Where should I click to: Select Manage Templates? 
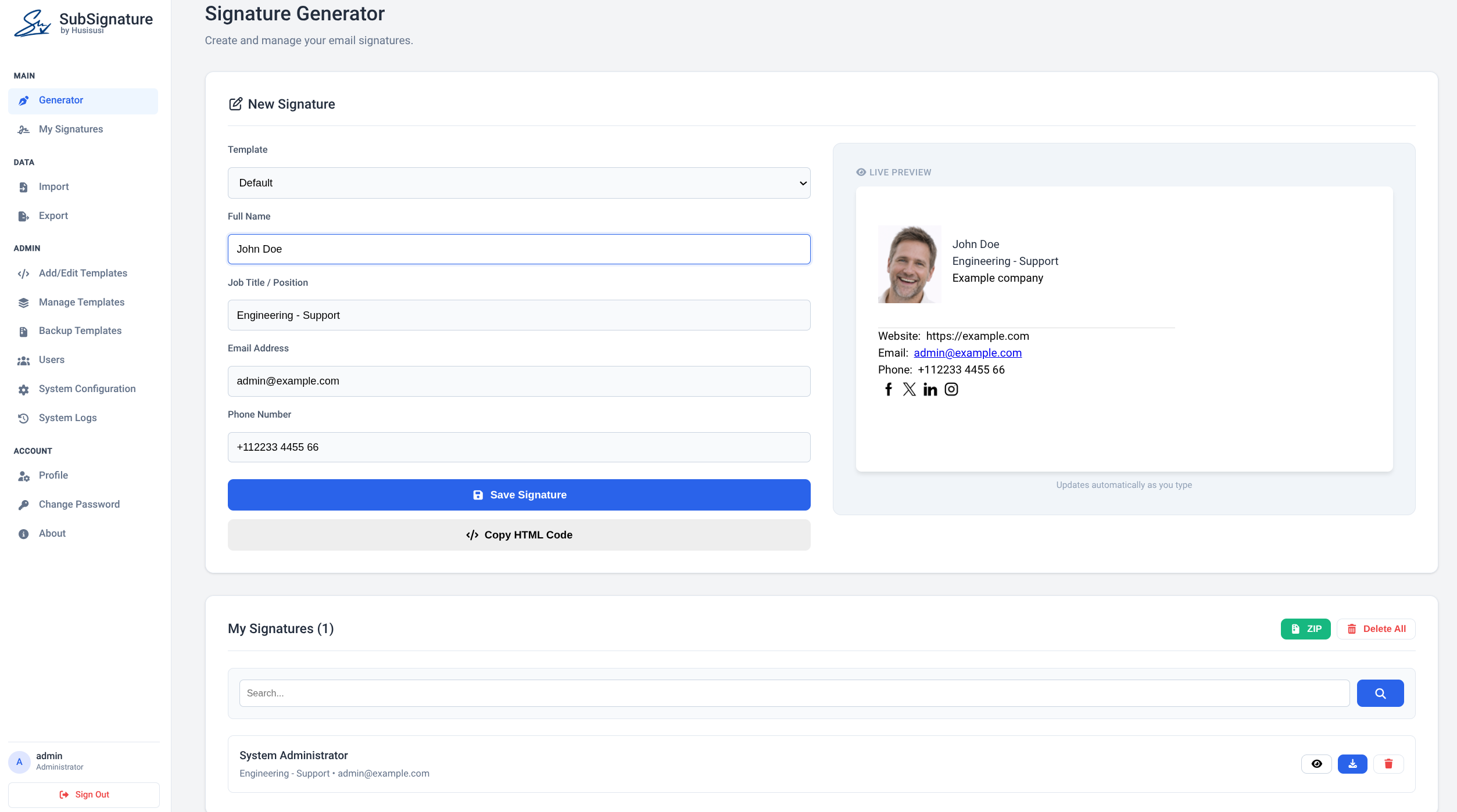click(81, 301)
